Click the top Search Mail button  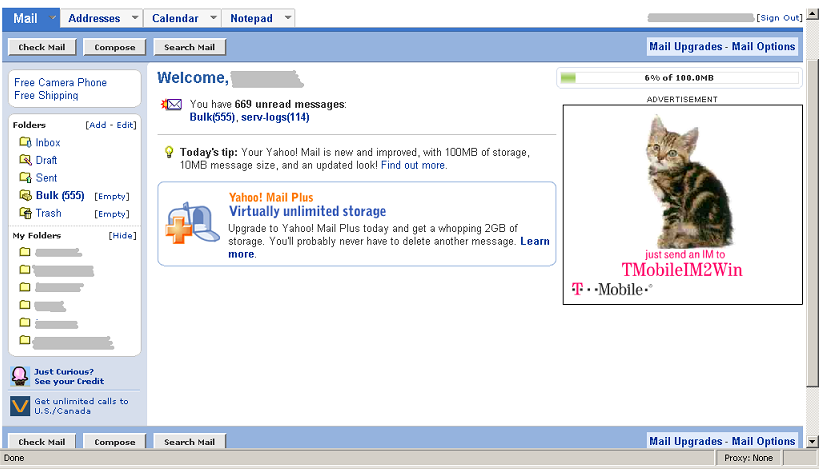tap(189, 47)
